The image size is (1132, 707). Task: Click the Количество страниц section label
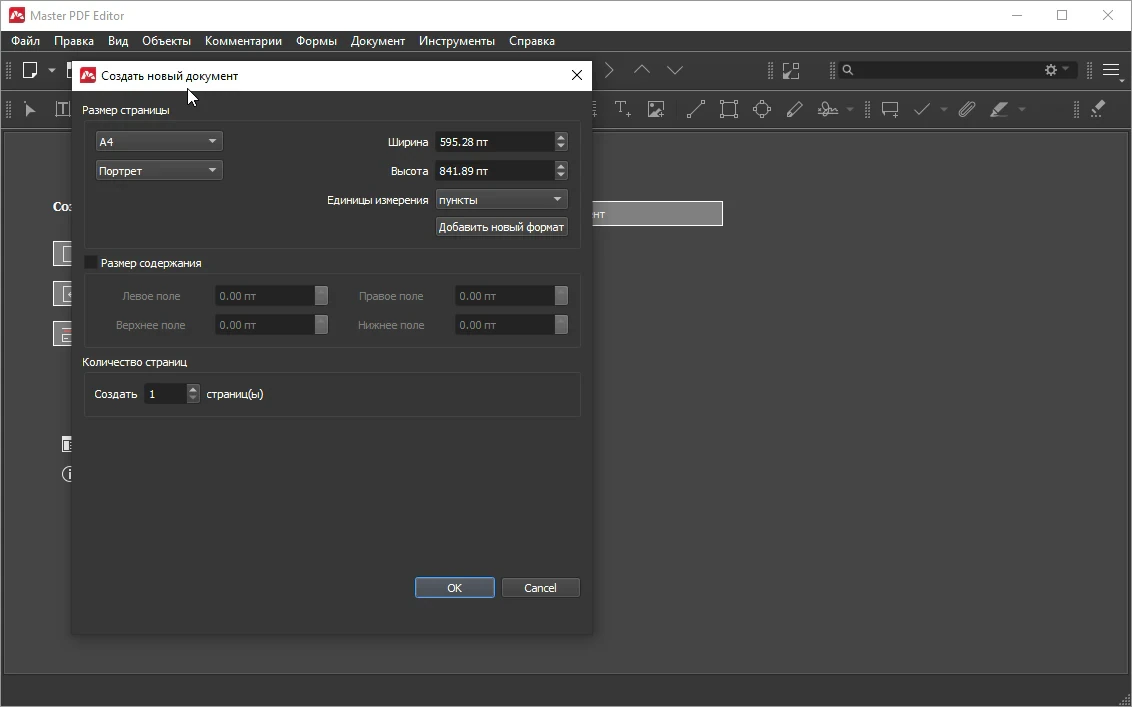pos(134,362)
